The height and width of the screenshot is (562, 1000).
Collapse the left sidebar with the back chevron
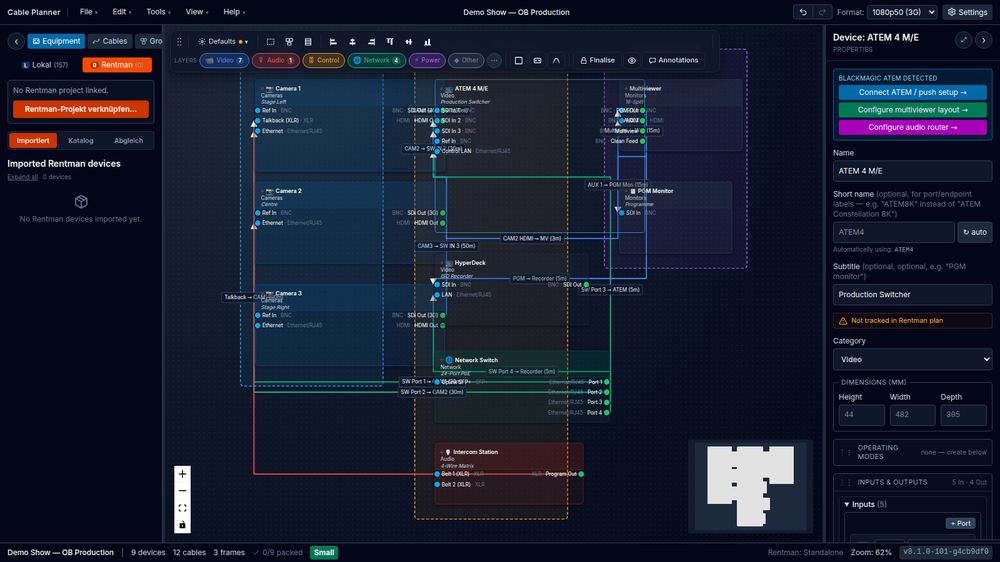coord(16,41)
